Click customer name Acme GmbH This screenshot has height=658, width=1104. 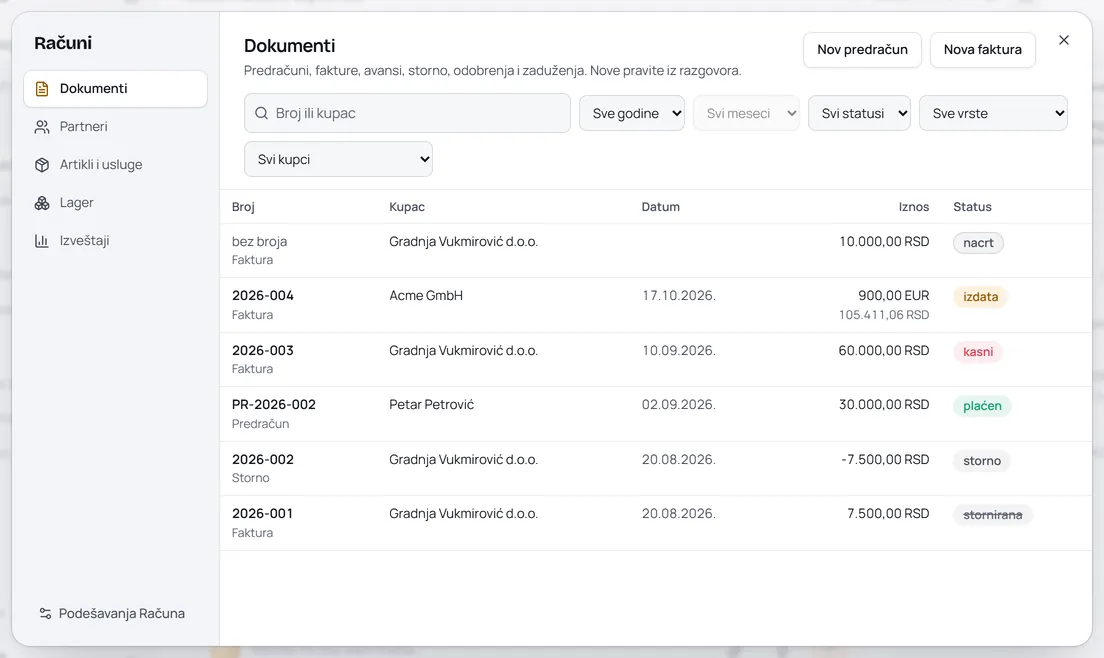point(426,296)
